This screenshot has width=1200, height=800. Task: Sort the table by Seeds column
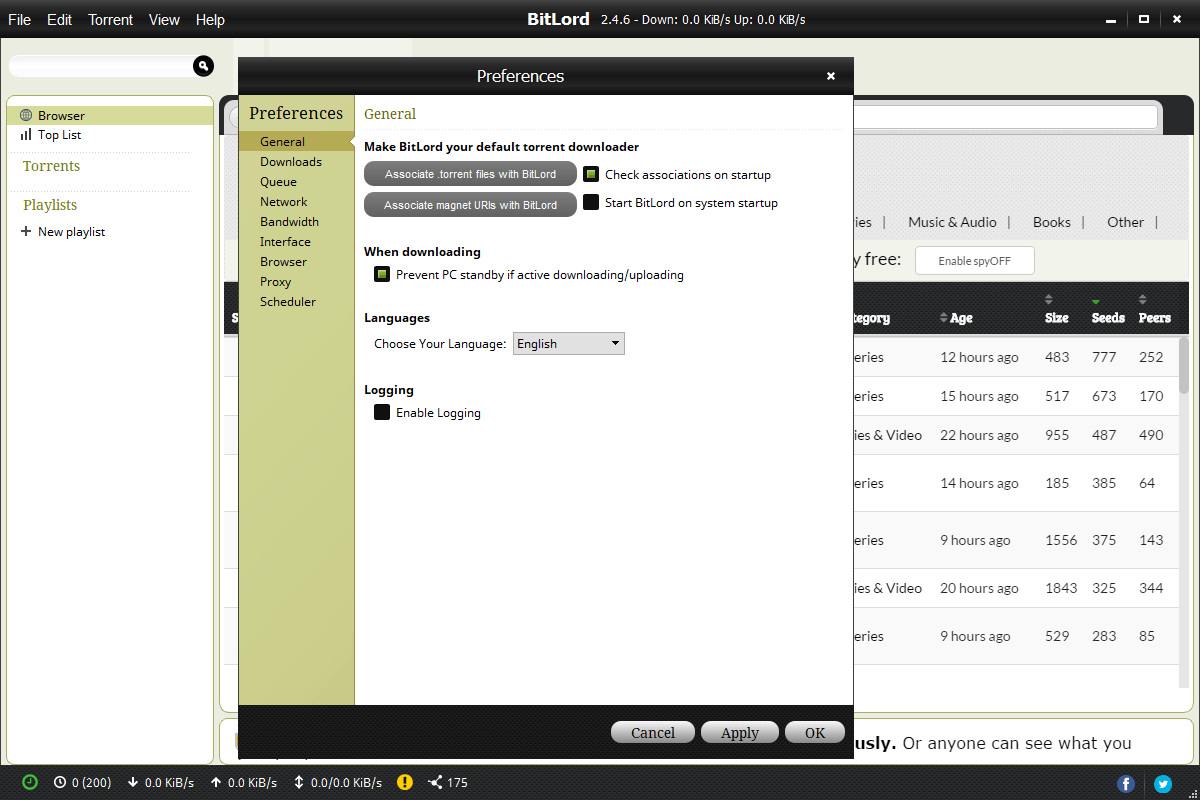click(1107, 318)
